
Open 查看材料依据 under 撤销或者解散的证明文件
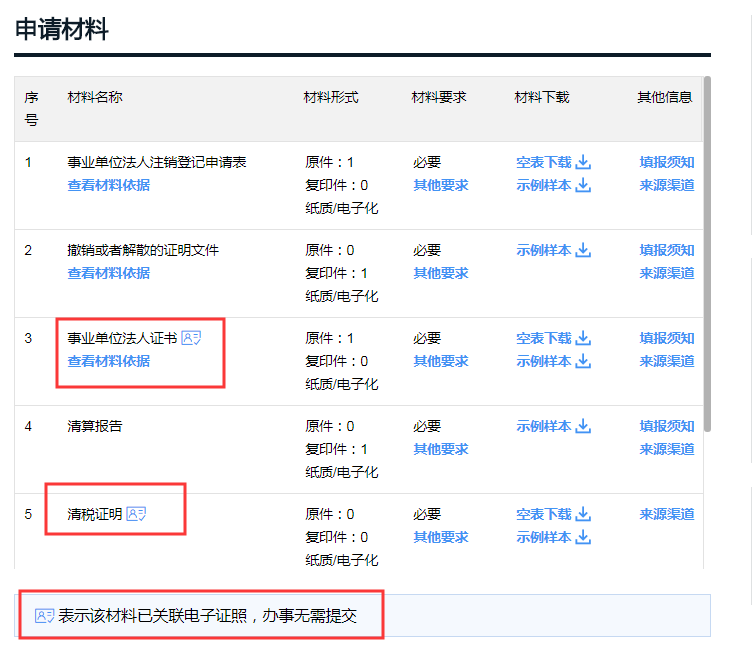coord(108,273)
